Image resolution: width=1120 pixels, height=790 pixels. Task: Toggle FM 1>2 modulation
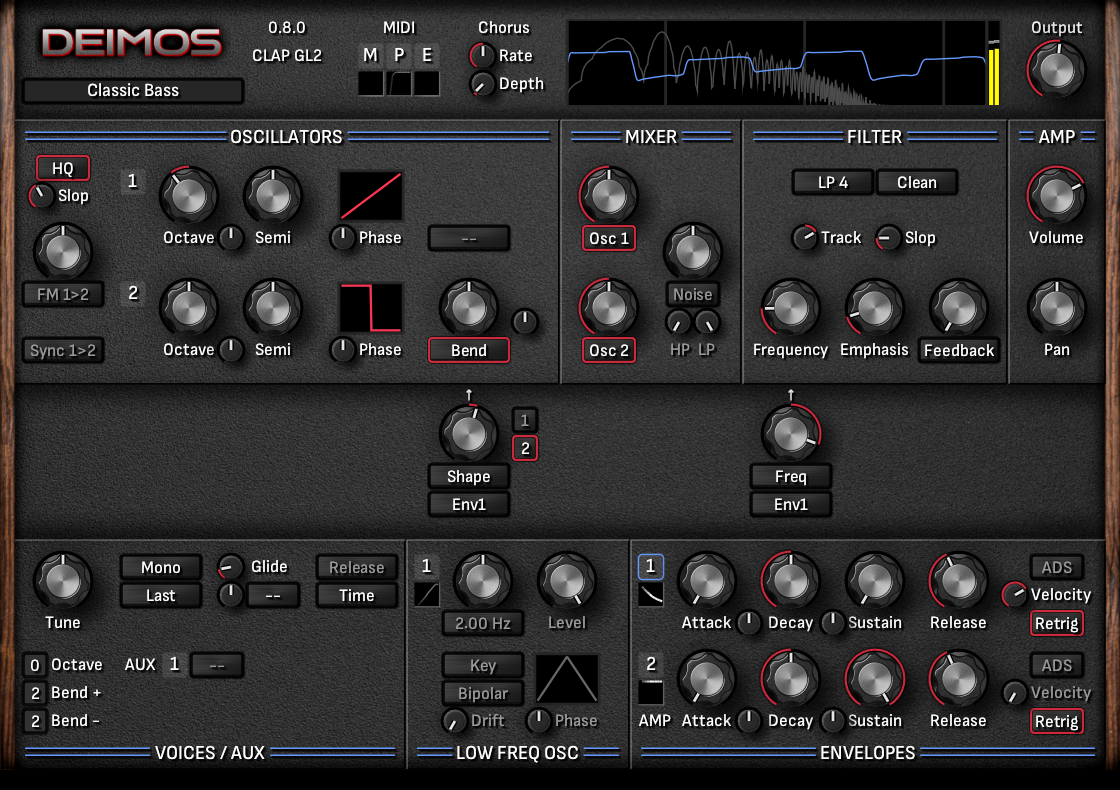(63, 294)
